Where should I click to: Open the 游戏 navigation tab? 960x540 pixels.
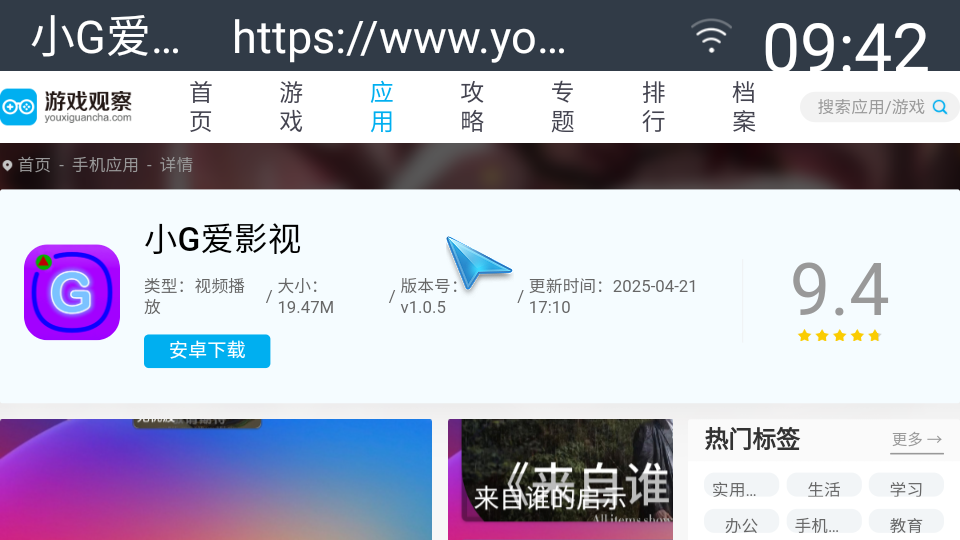pyautogui.click(x=291, y=107)
